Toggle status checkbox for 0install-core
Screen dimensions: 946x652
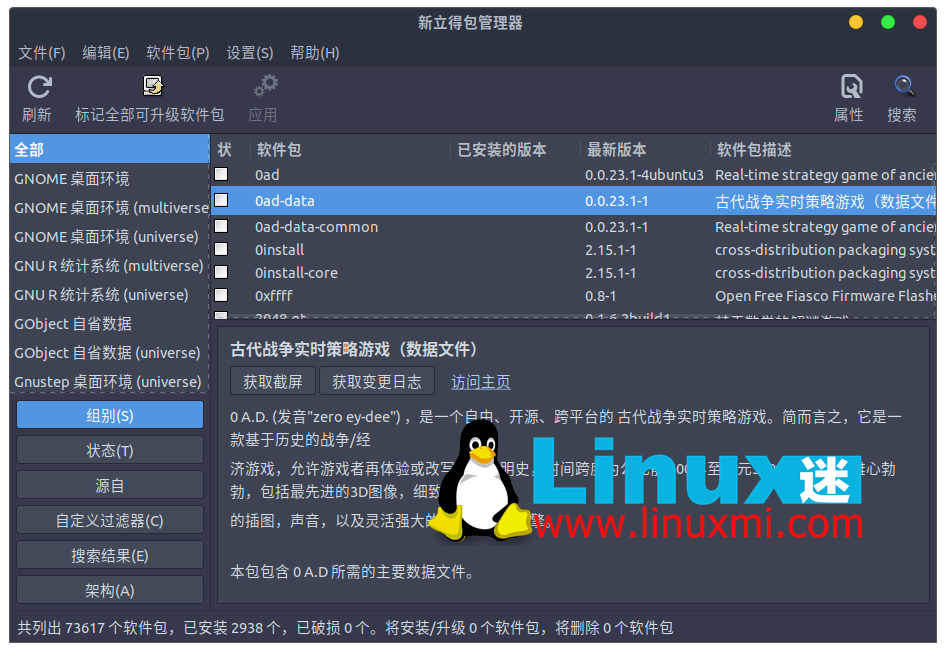pos(221,272)
